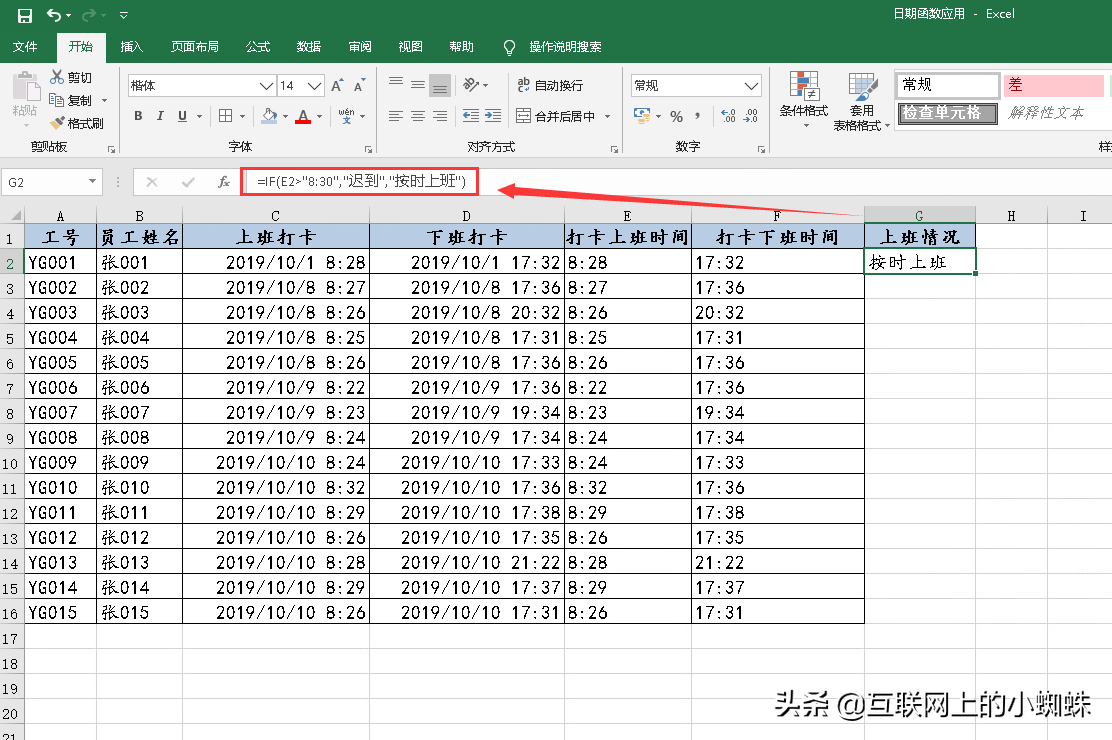Select the 常规 cell style
Screen dimensions: 1112x740
[948, 85]
